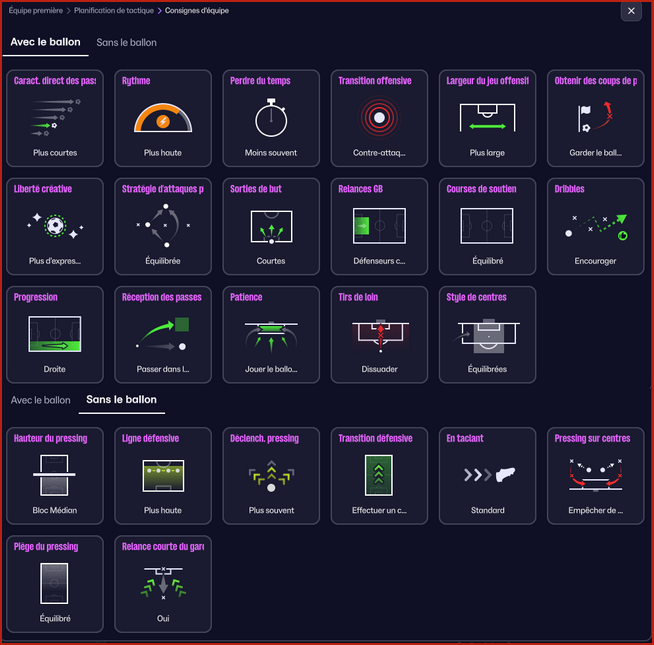The image size is (654, 645).
Task: Click the Piège du pressing card
Action: (x=55, y=584)
